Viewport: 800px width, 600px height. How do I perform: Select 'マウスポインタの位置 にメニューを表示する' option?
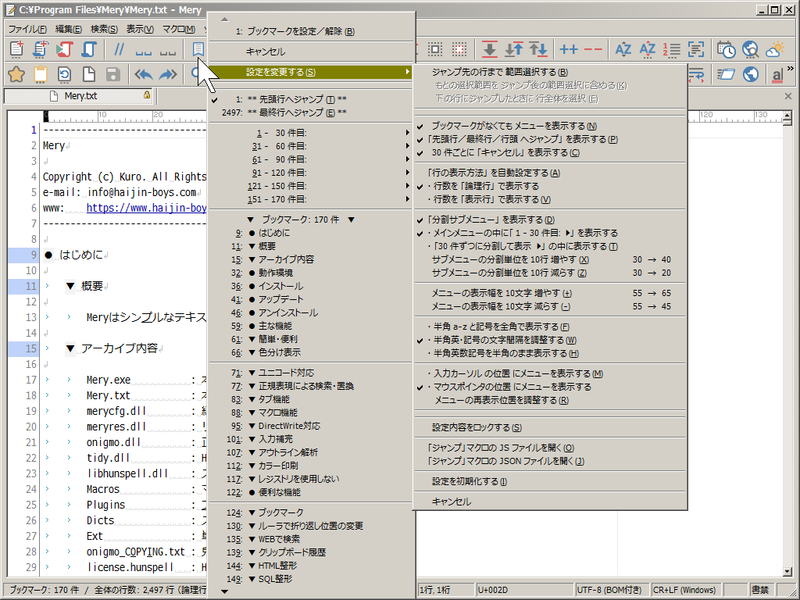(548, 387)
